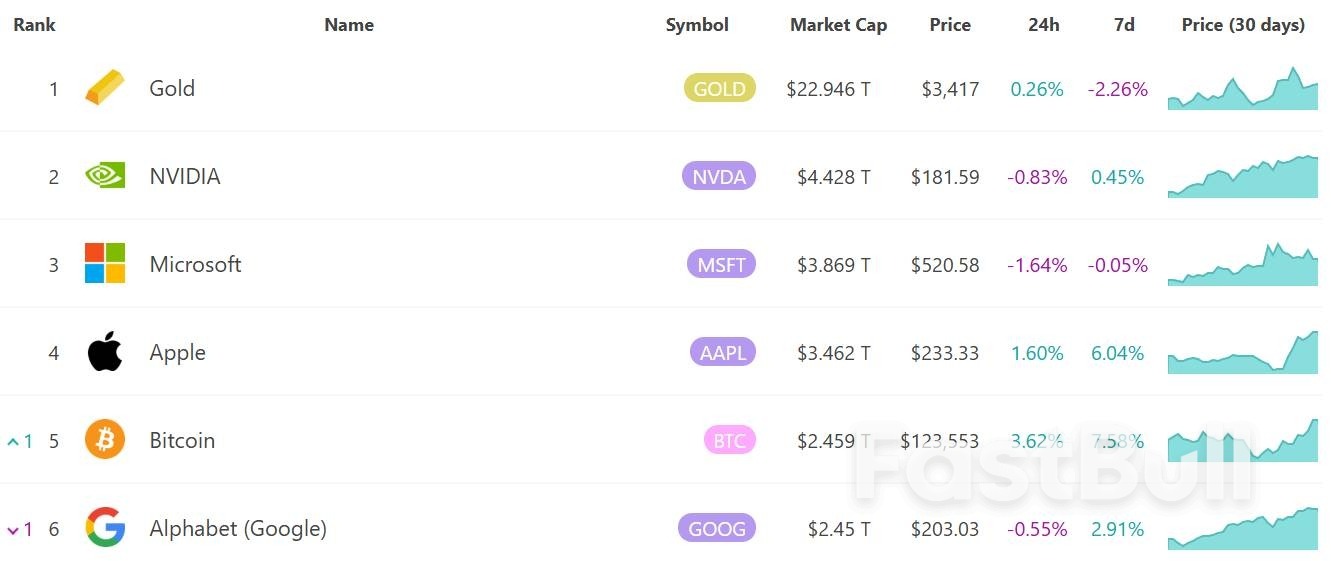
Task: Click the MSFT symbol badge
Action: pyautogui.click(x=720, y=264)
